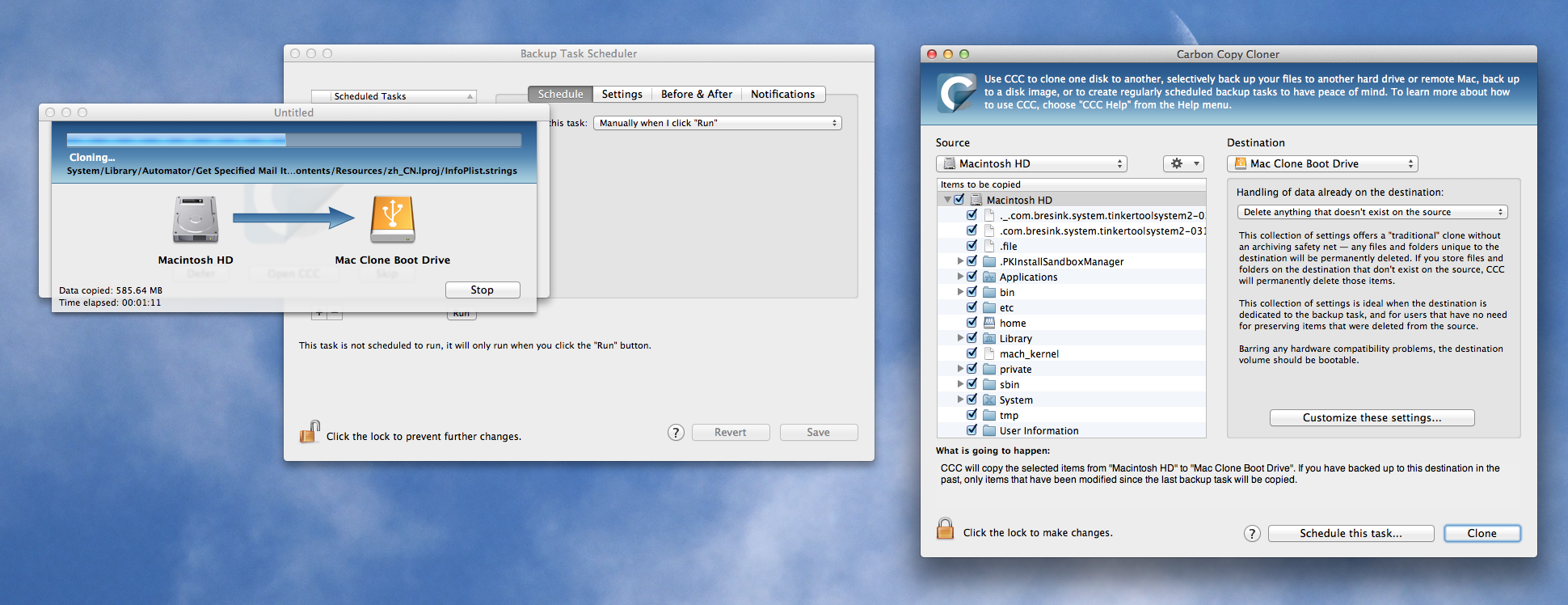Image resolution: width=1568 pixels, height=605 pixels.
Task: Stop the cloning operation
Action: coord(483,290)
